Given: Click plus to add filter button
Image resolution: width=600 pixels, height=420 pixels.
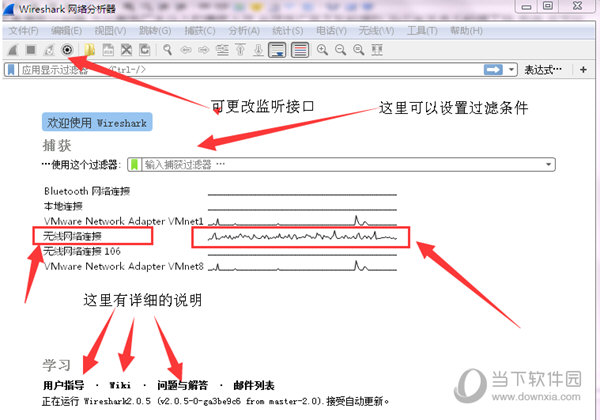Looking at the screenshot, I should coord(584,70).
